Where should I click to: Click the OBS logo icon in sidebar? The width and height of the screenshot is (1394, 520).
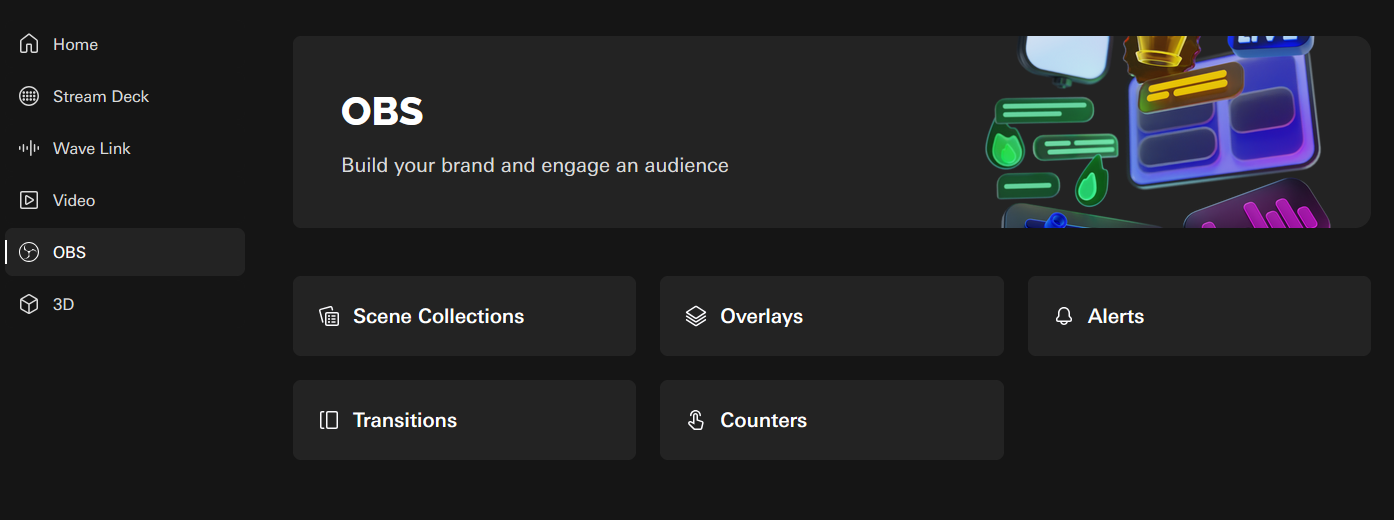point(29,252)
